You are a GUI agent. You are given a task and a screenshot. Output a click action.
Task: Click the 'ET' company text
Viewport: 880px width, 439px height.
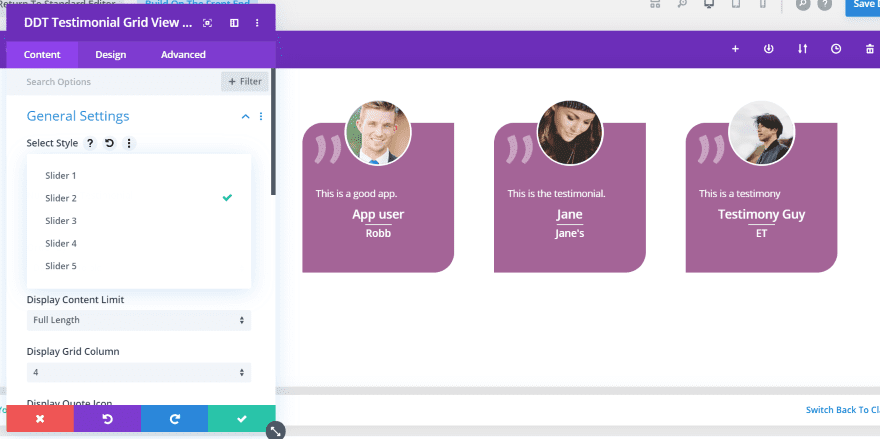(x=762, y=233)
